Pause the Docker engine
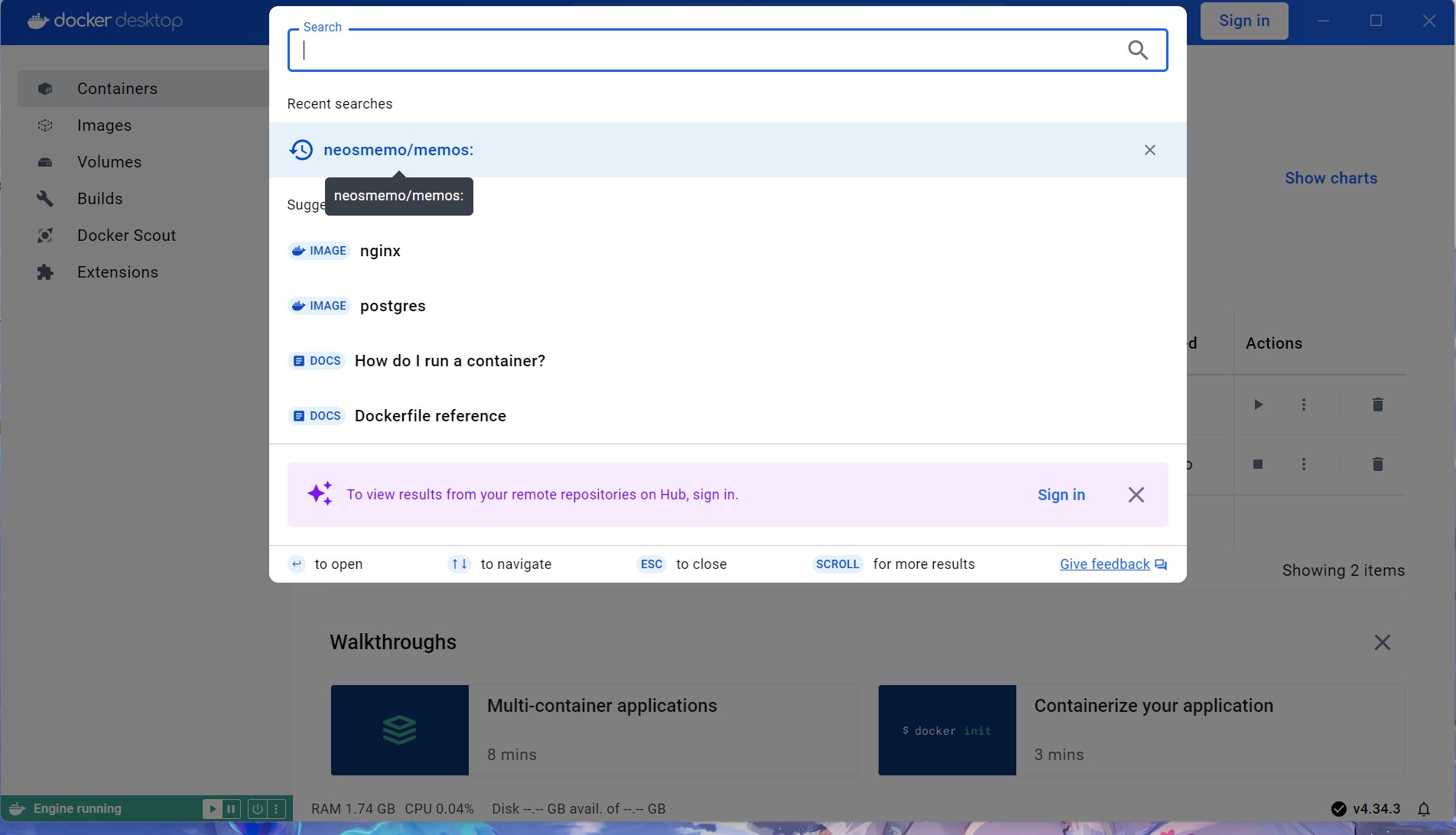1456x835 pixels. [x=231, y=809]
